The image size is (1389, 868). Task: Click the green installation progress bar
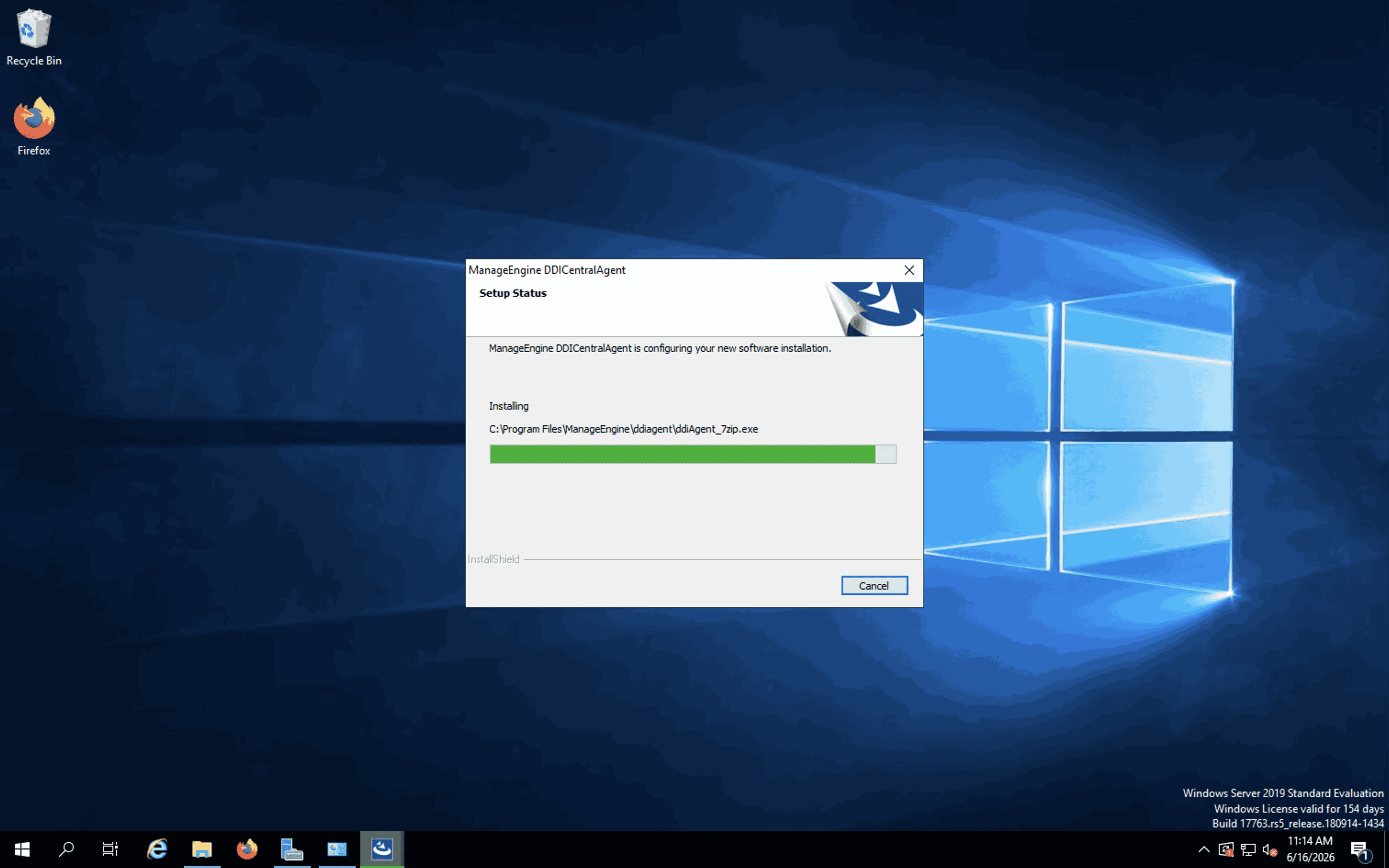[x=692, y=454]
